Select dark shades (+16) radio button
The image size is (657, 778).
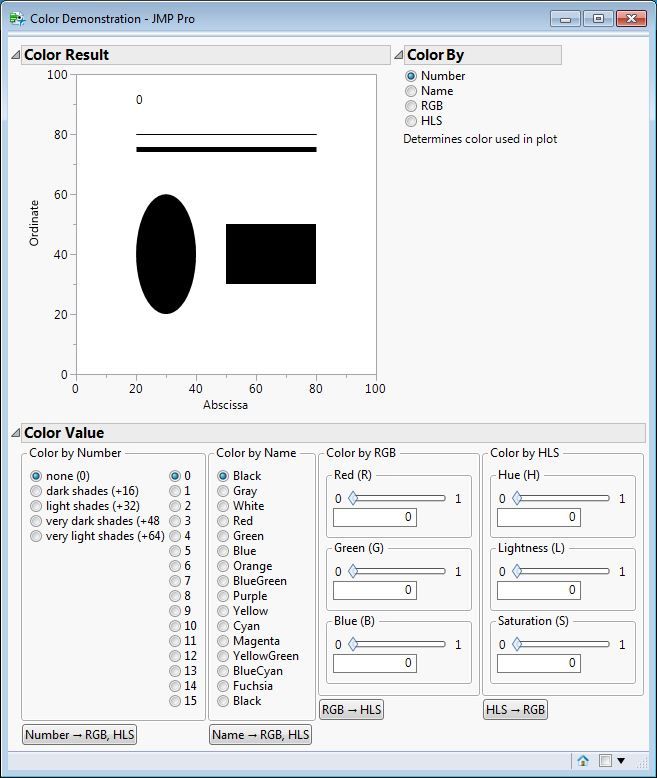tap(84, 491)
